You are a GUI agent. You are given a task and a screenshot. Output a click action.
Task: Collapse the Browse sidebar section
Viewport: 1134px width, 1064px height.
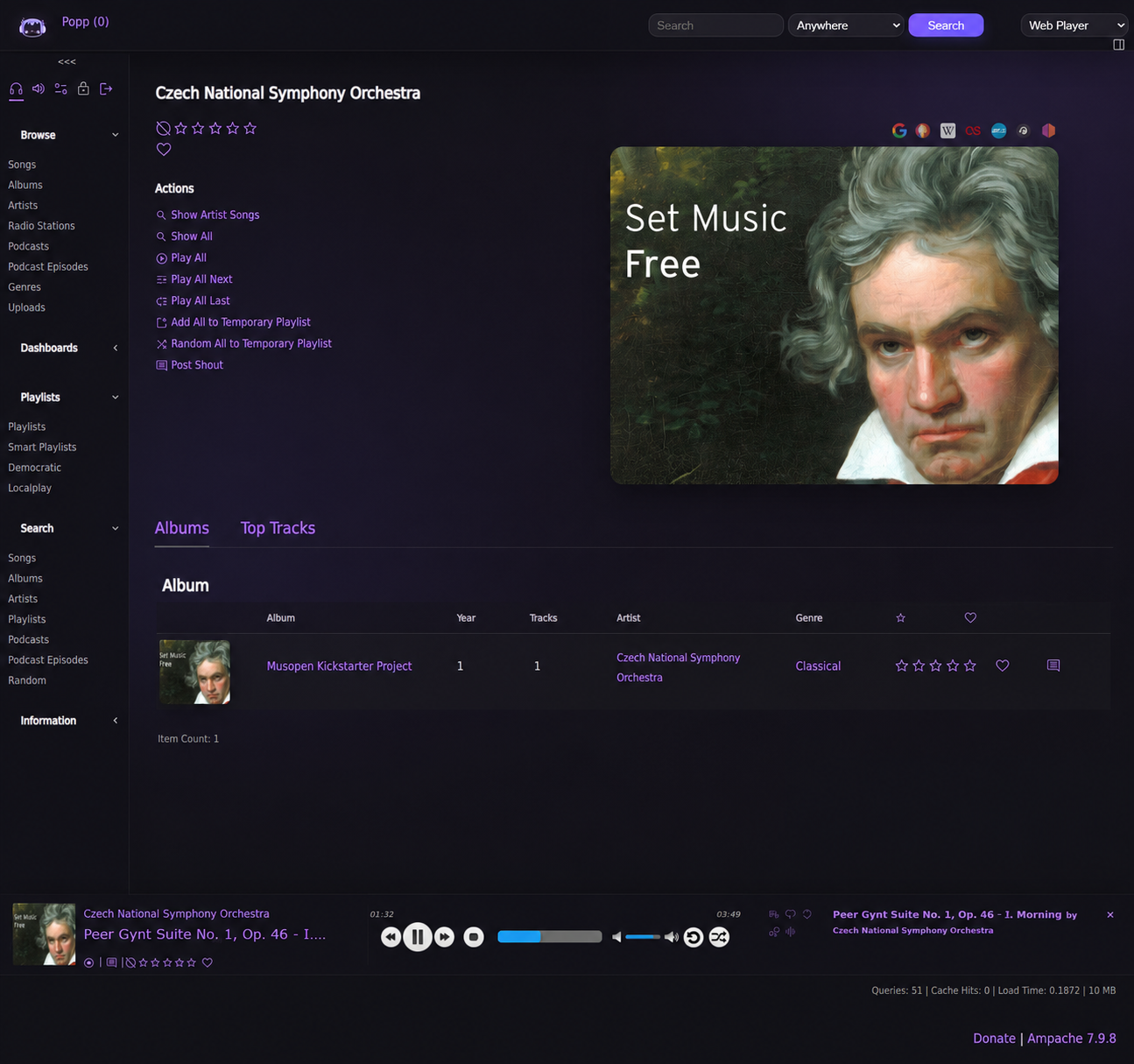click(115, 135)
